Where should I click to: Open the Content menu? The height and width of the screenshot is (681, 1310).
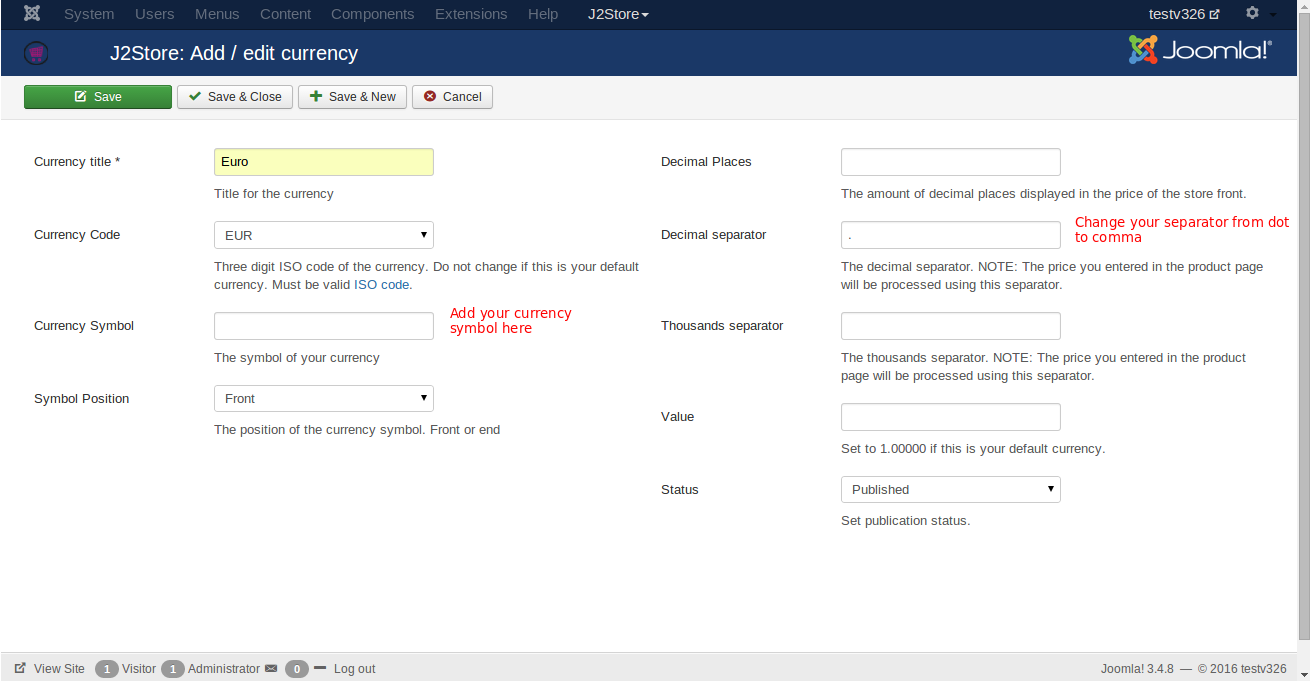point(285,14)
